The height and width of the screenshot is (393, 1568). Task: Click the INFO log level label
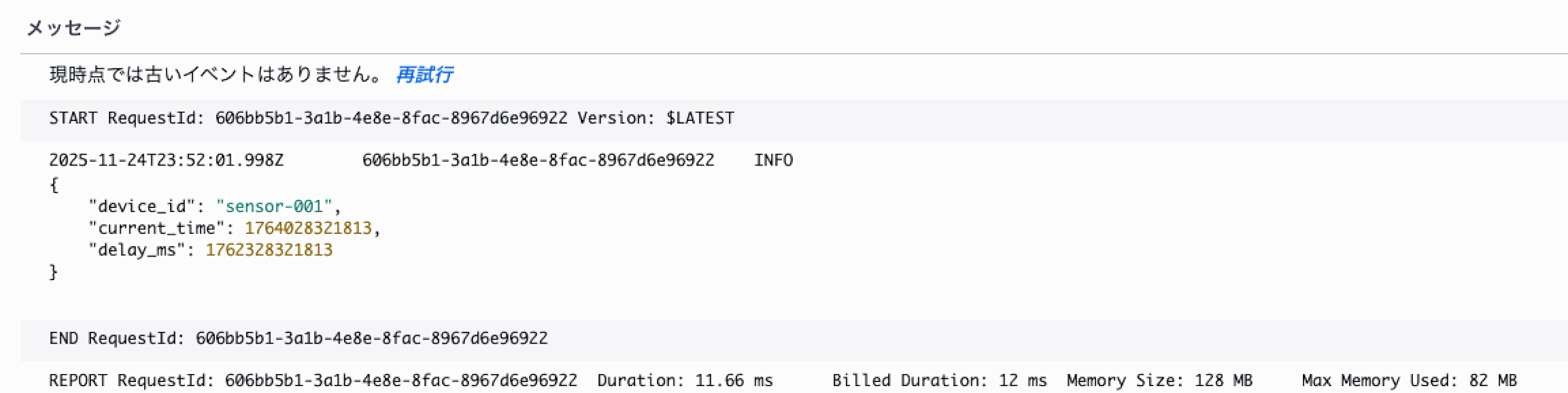point(773,161)
